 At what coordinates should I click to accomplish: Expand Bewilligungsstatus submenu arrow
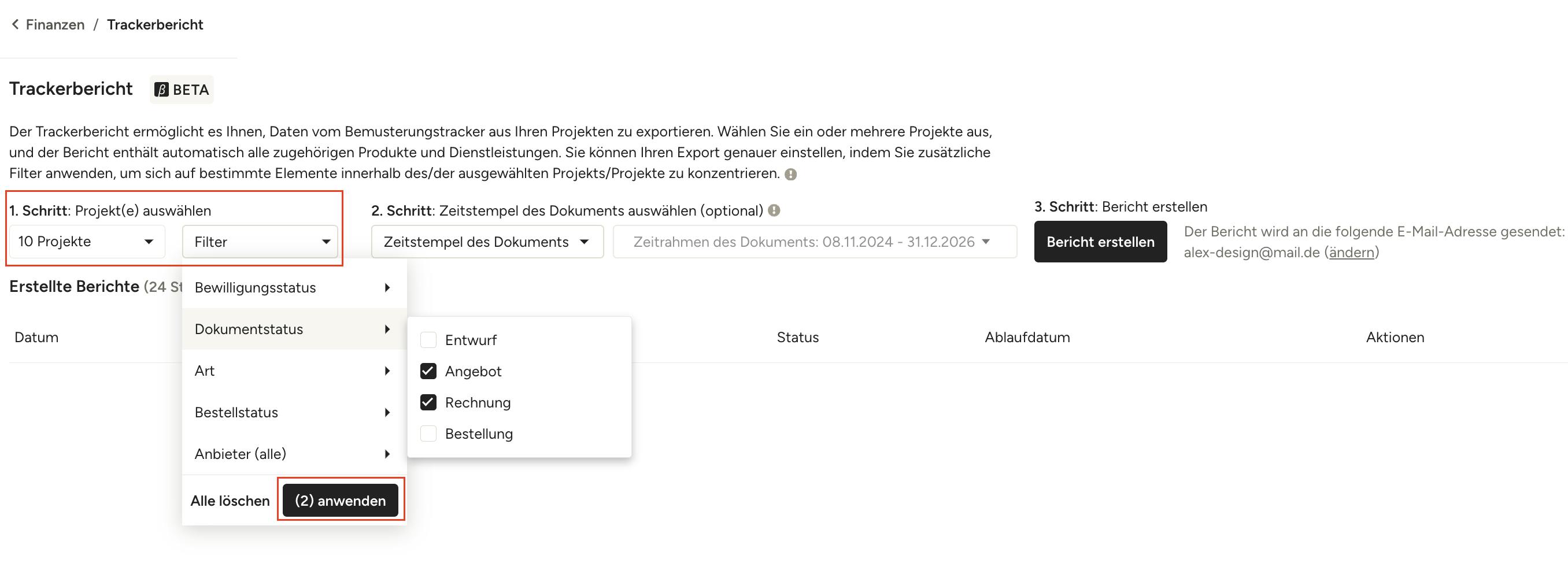387,288
